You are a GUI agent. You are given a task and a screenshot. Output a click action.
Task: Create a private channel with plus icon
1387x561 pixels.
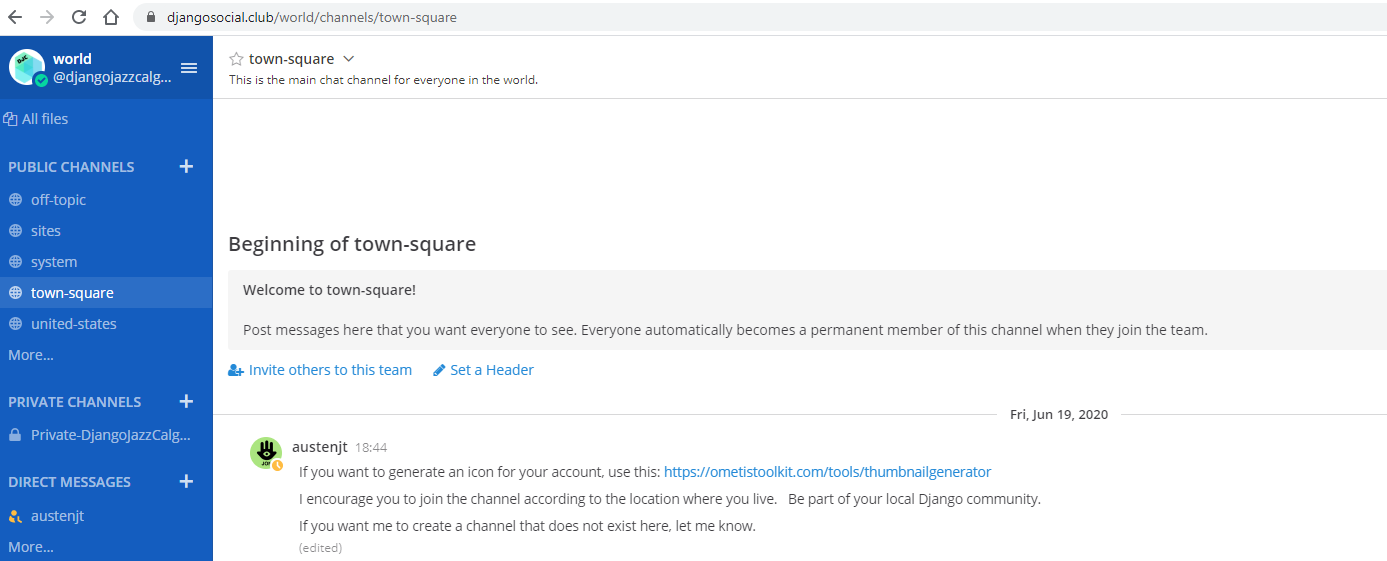point(186,402)
